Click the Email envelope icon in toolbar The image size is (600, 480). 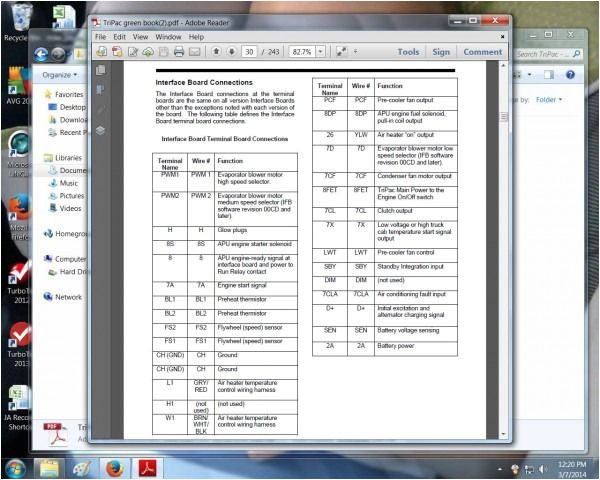[195, 52]
